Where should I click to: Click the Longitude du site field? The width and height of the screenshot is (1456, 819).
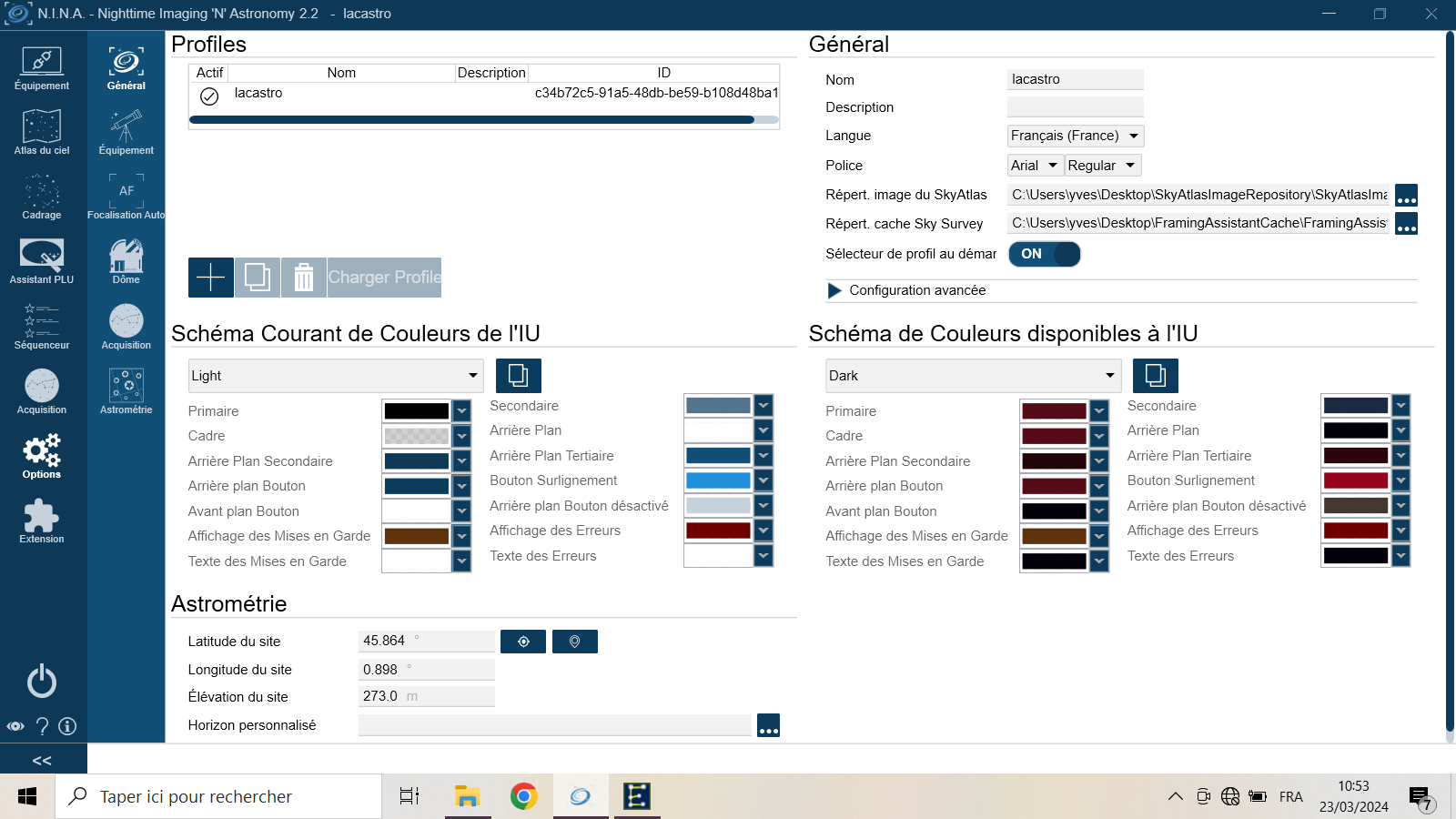[x=427, y=670]
